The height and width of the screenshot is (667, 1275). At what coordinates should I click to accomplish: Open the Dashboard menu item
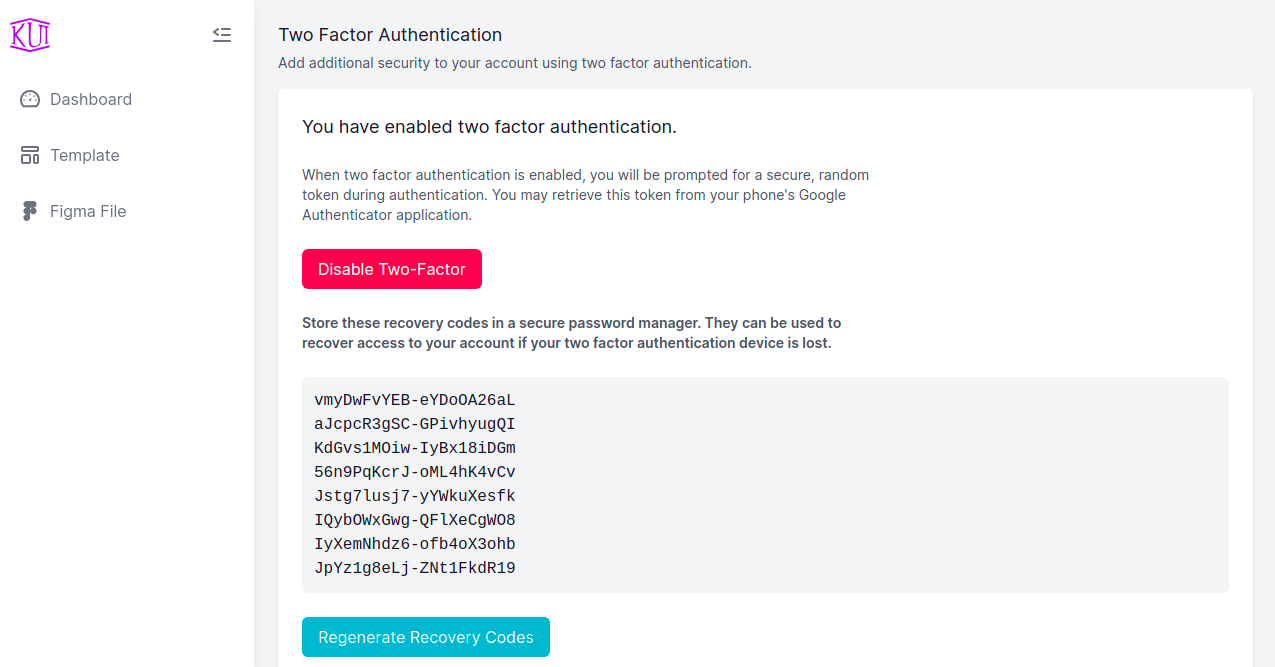click(91, 99)
